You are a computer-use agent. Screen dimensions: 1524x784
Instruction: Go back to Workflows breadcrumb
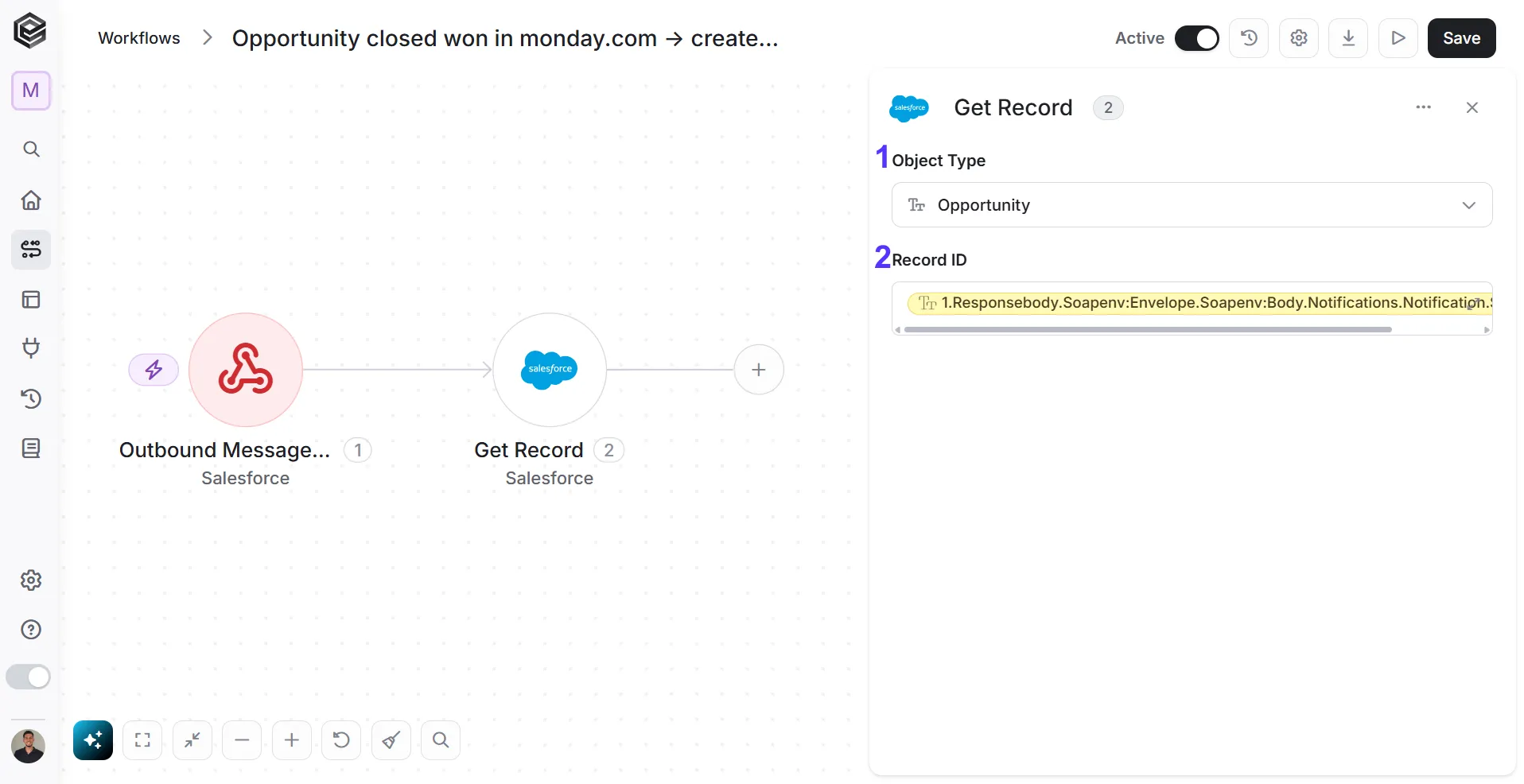click(139, 38)
